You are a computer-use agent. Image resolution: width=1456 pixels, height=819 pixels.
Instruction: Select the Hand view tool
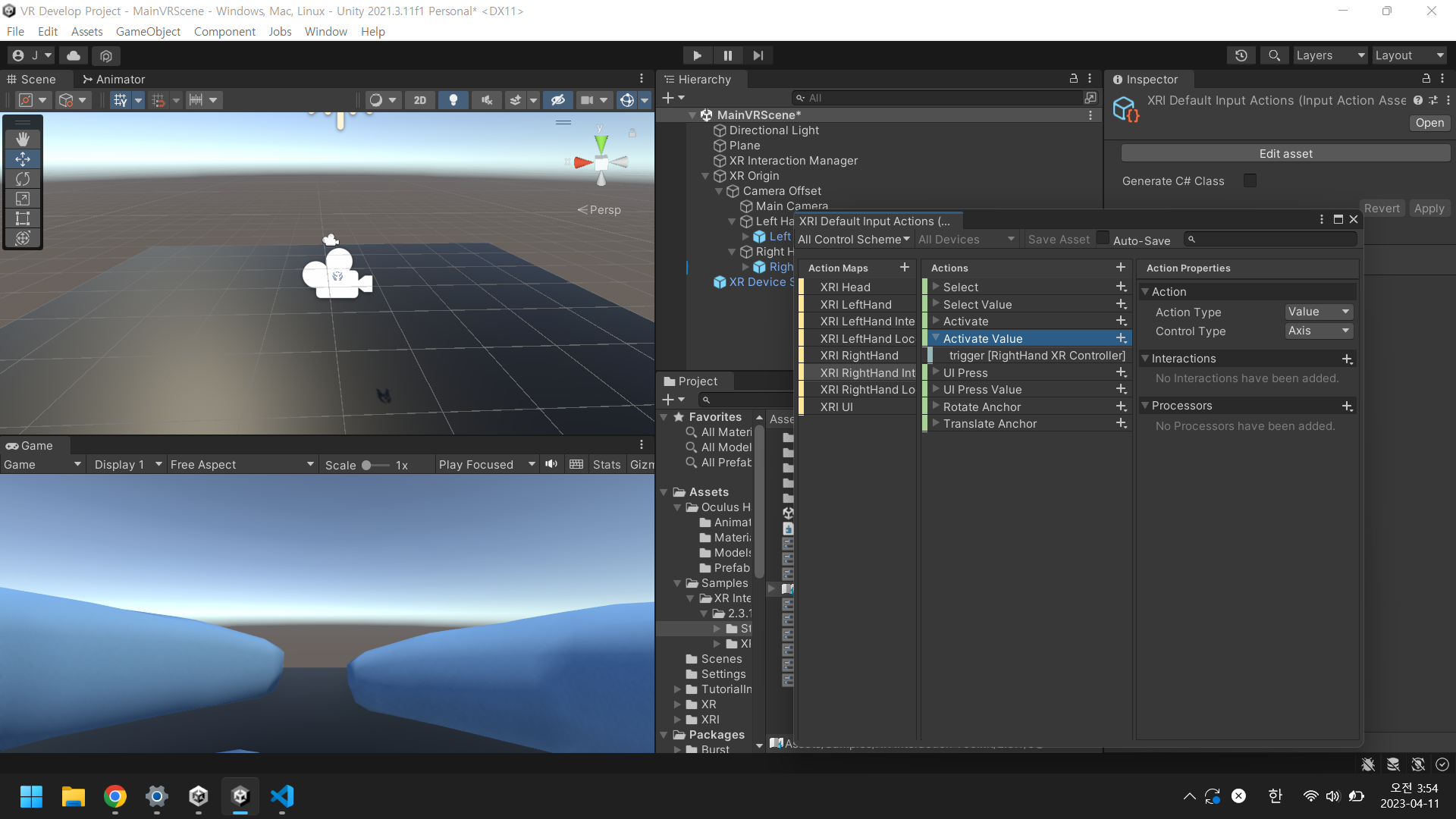coord(23,139)
